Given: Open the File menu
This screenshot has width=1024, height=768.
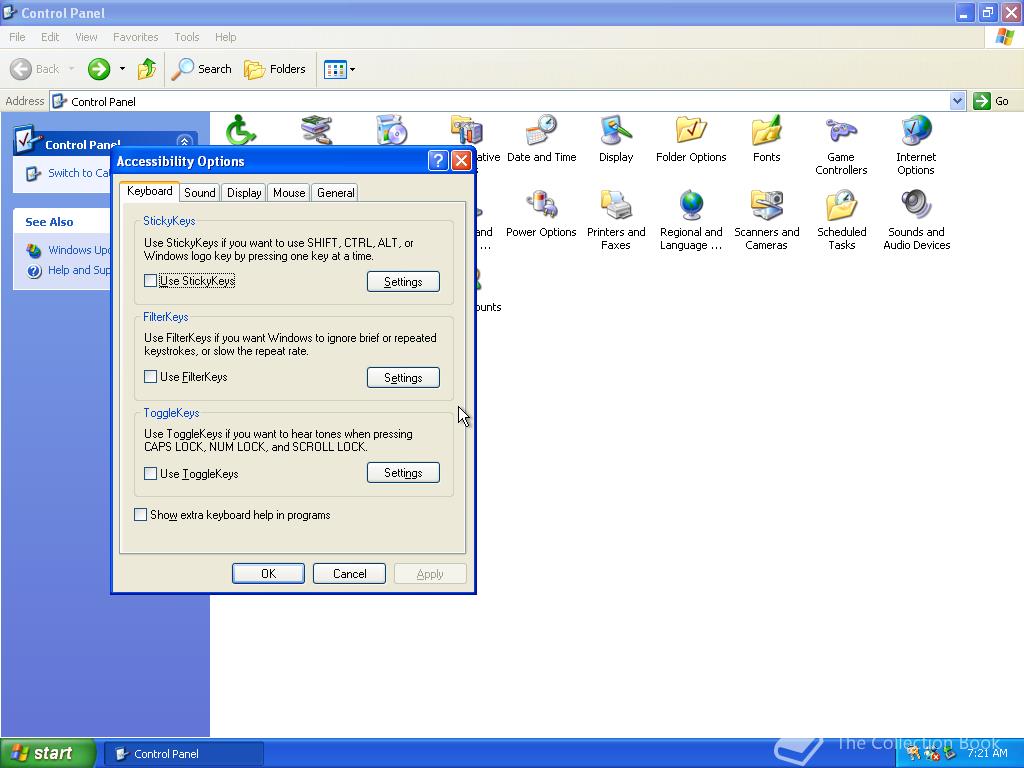Looking at the screenshot, I should click(17, 37).
